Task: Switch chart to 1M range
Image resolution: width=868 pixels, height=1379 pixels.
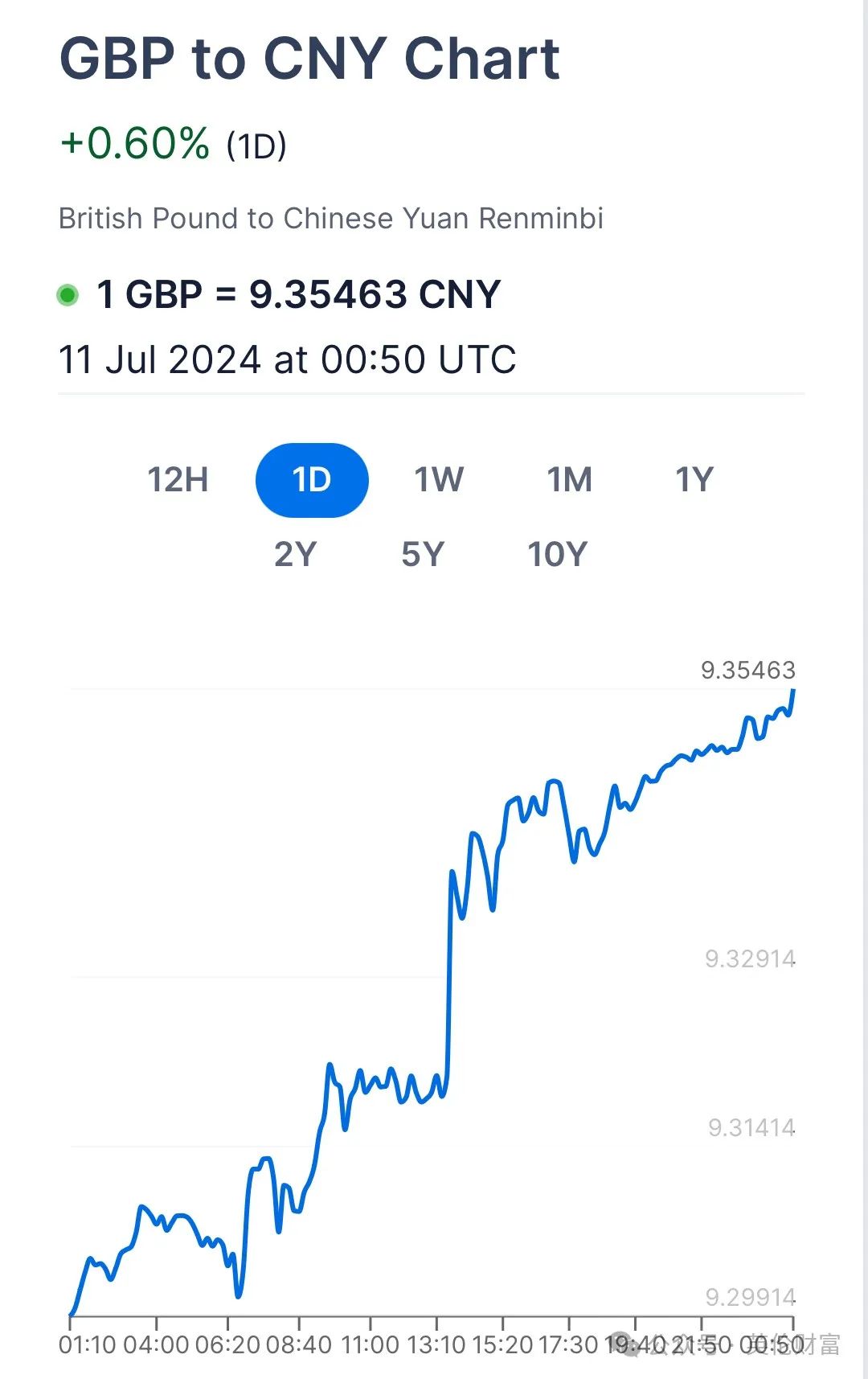Action: (569, 480)
